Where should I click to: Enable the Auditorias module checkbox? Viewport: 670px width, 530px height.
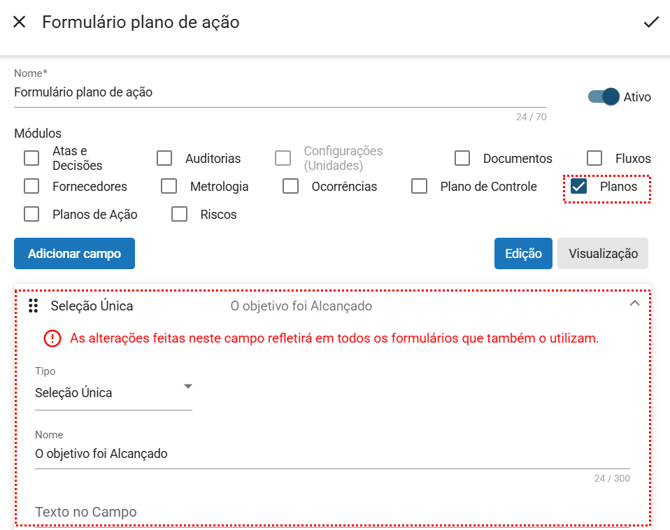[165, 158]
